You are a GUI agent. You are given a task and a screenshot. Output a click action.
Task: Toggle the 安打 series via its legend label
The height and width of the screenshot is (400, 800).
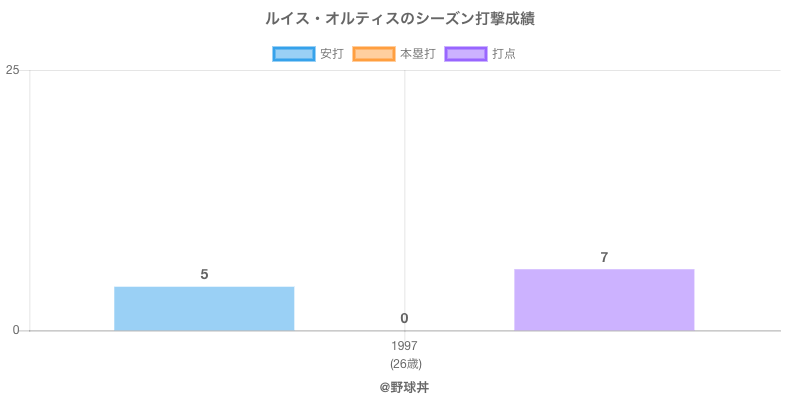pyautogui.click(x=331, y=54)
